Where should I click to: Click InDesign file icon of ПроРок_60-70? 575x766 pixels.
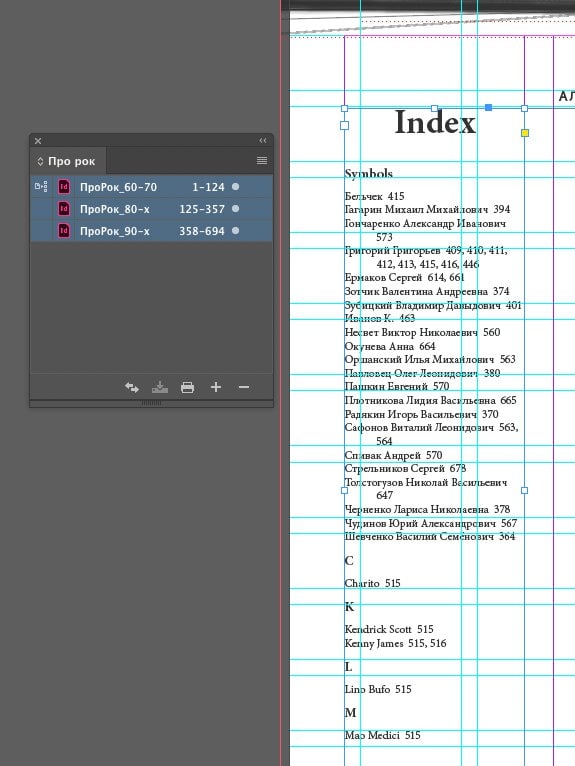click(64, 187)
